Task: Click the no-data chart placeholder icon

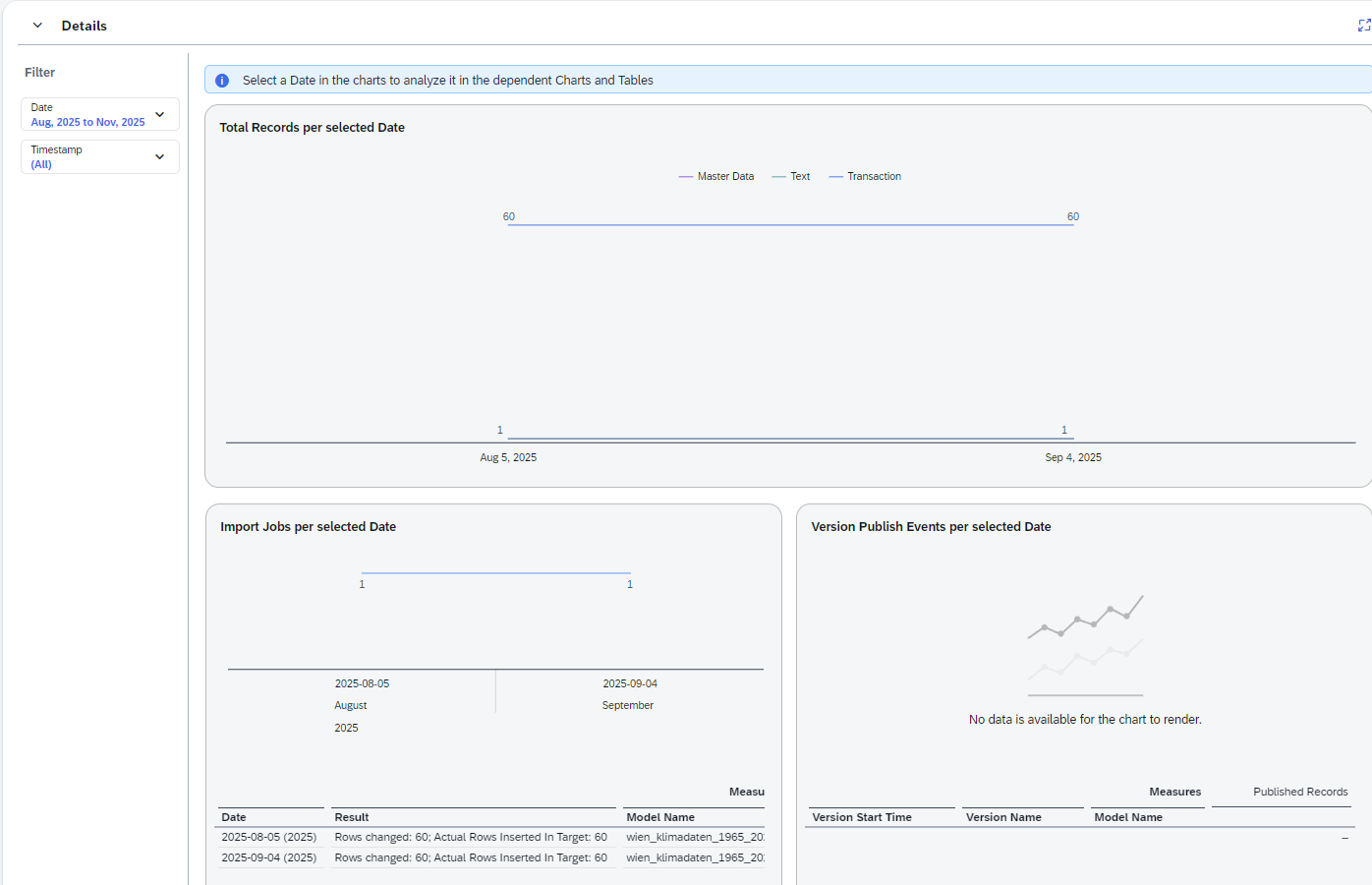Action: [1085, 645]
